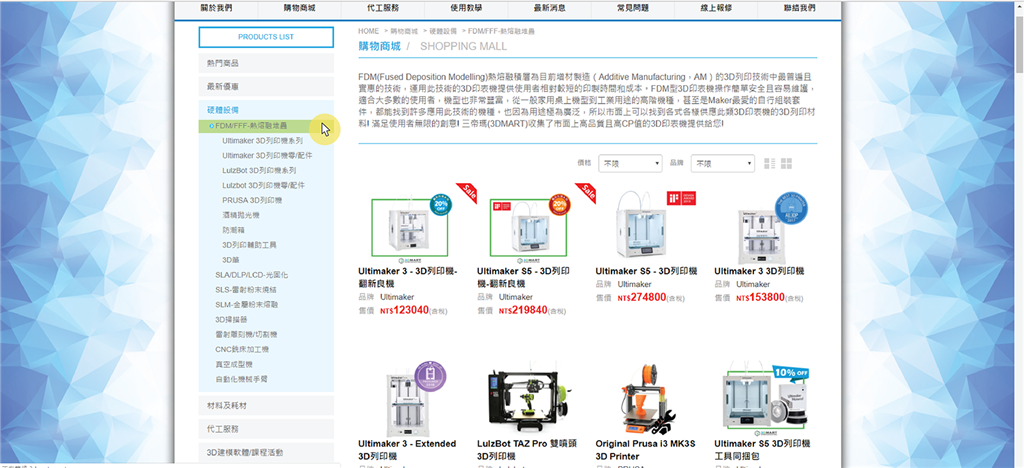Click the HOME breadcrumb link
1024x468 pixels.
point(368,31)
